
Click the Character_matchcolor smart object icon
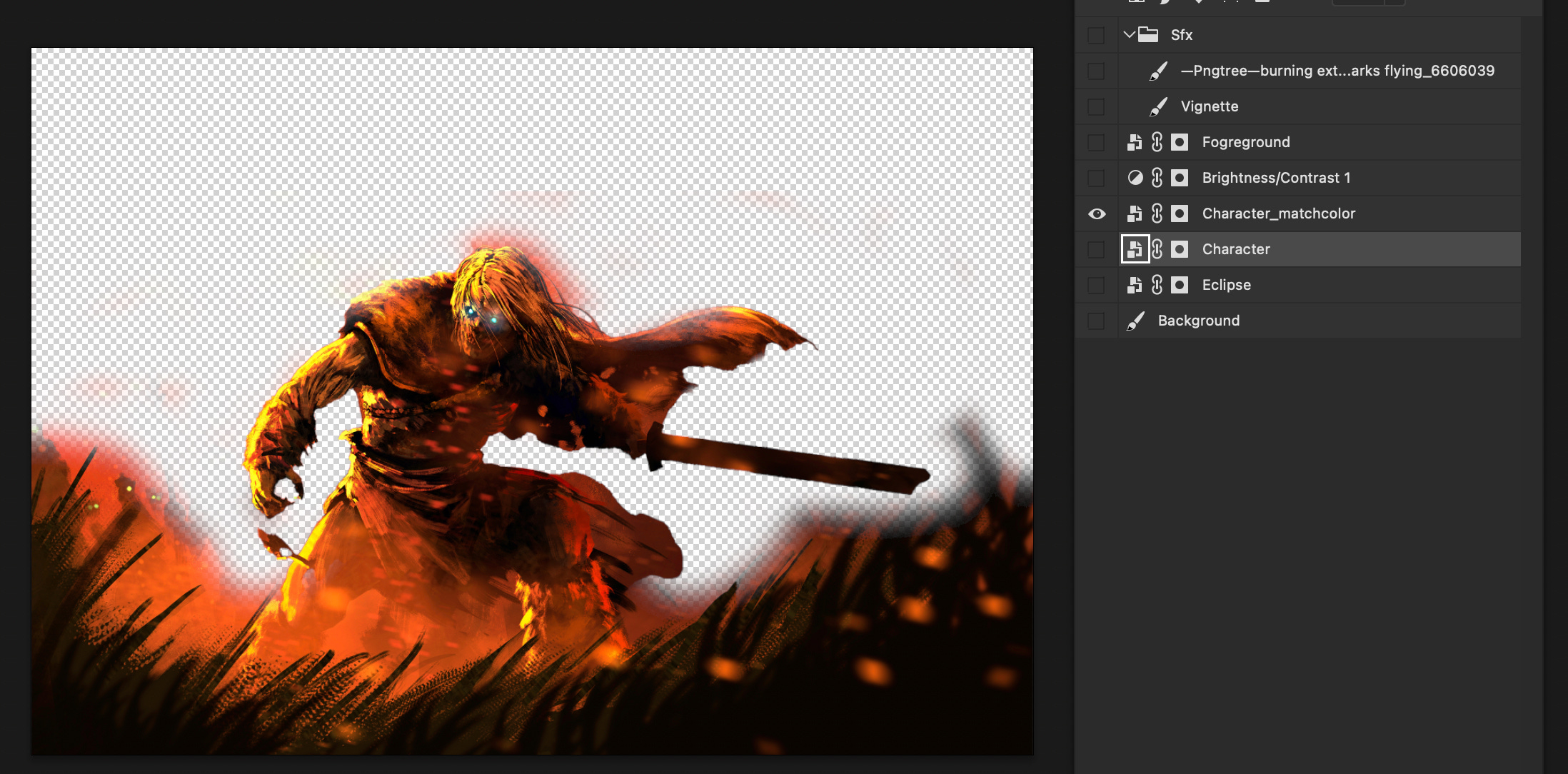pyautogui.click(x=1135, y=213)
